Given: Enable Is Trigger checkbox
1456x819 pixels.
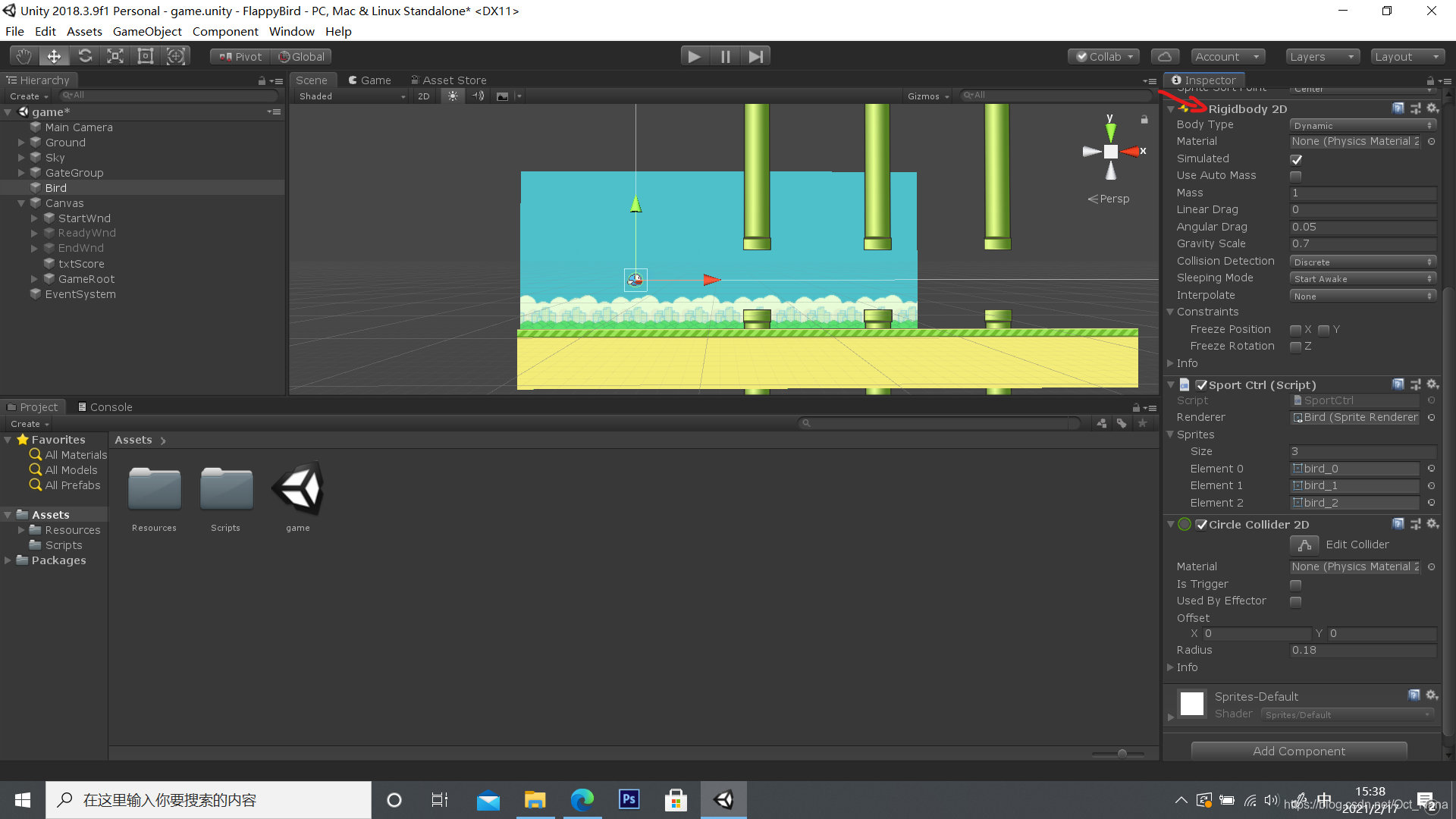Looking at the screenshot, I should click(1296, 585).
